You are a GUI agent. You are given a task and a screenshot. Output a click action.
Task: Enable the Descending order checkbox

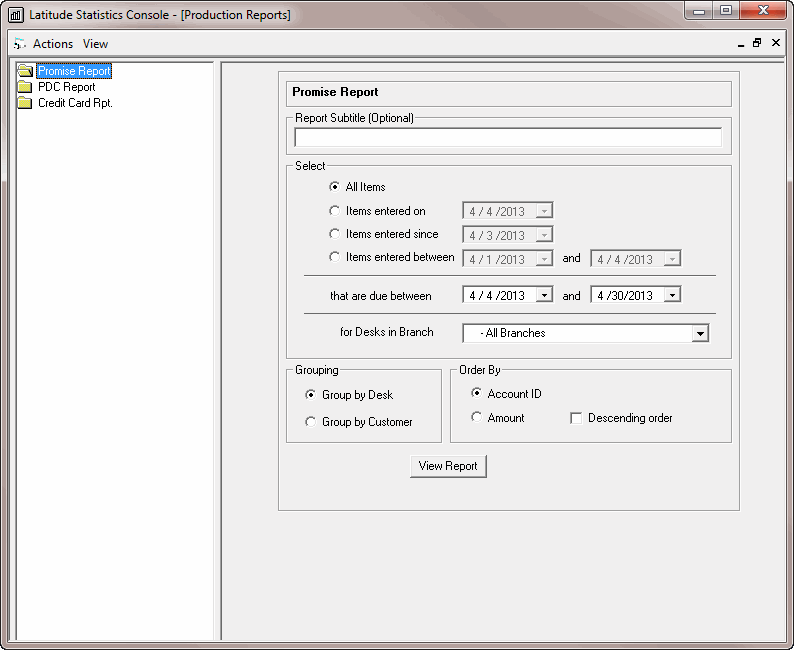pos(576,418)
